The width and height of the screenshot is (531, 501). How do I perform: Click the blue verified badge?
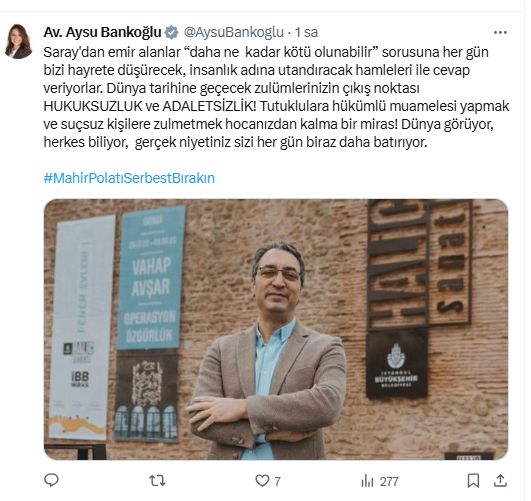(x=171, y=33)
